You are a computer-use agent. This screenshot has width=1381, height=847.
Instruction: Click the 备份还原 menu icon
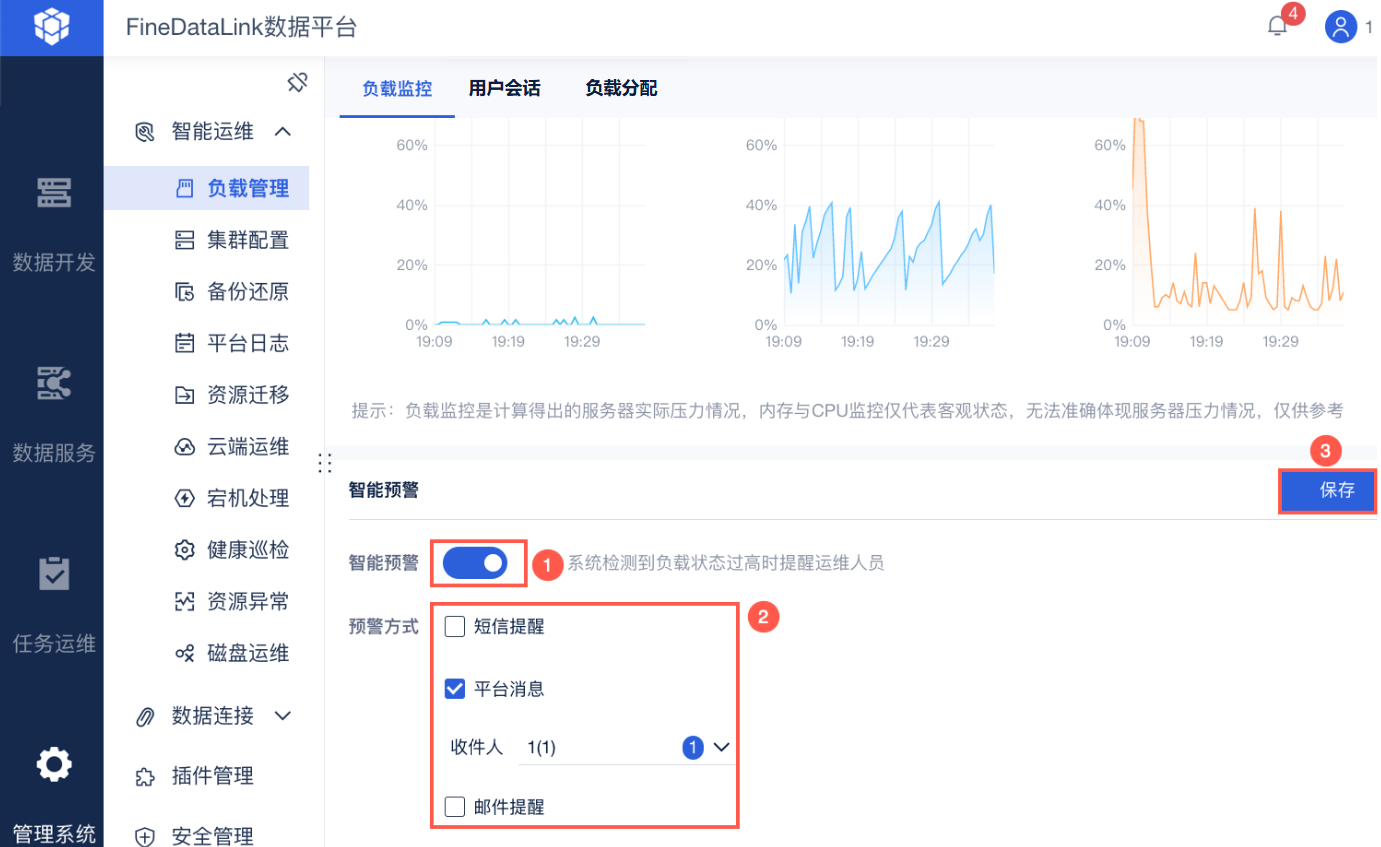click(184, 292)
